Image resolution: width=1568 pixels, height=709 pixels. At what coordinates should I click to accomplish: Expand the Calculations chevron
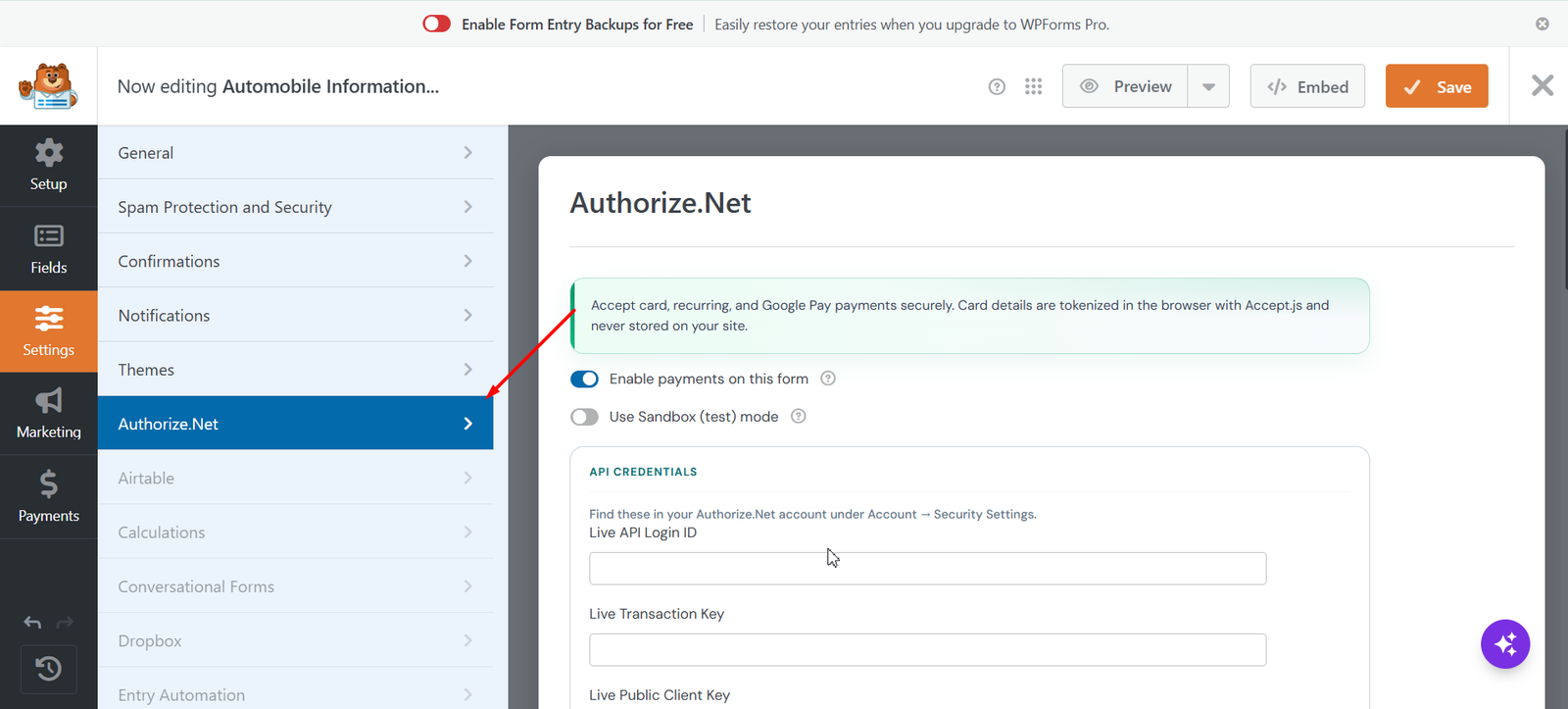467,532
